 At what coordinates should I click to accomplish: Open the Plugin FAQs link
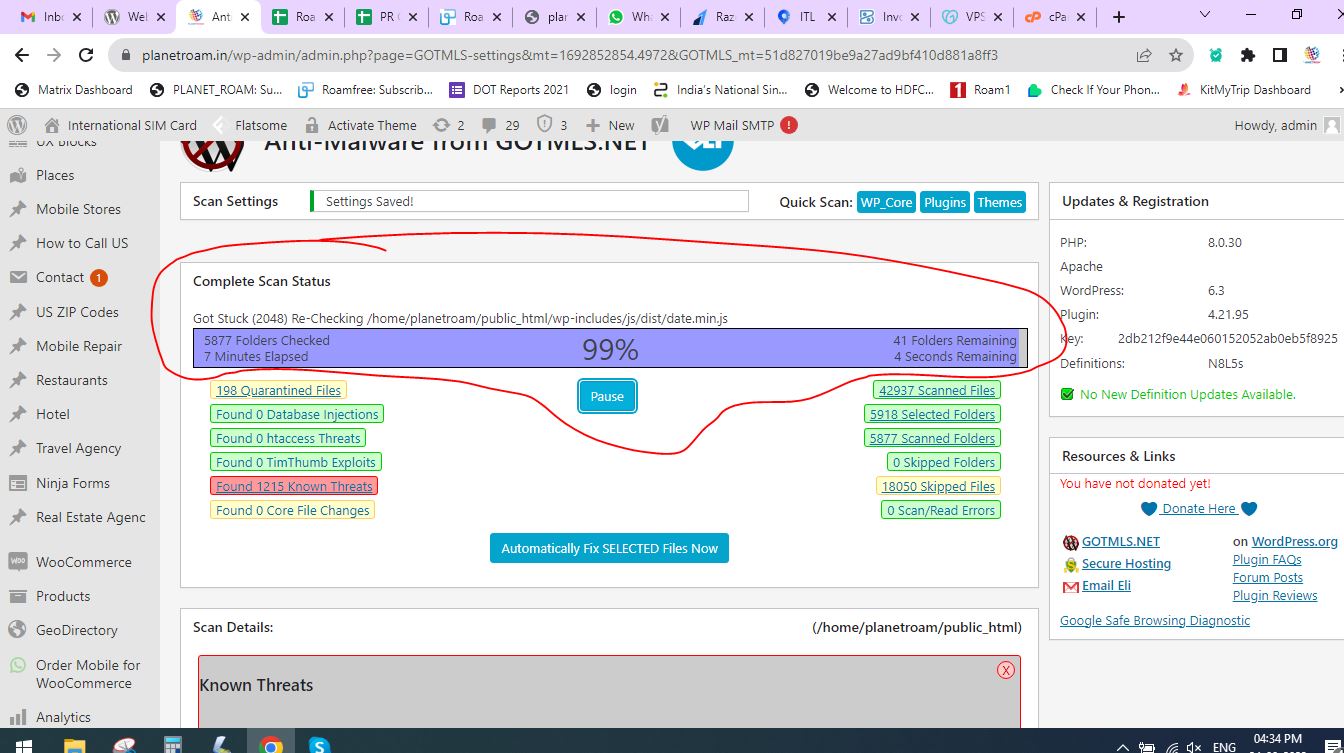(1267, 559)
